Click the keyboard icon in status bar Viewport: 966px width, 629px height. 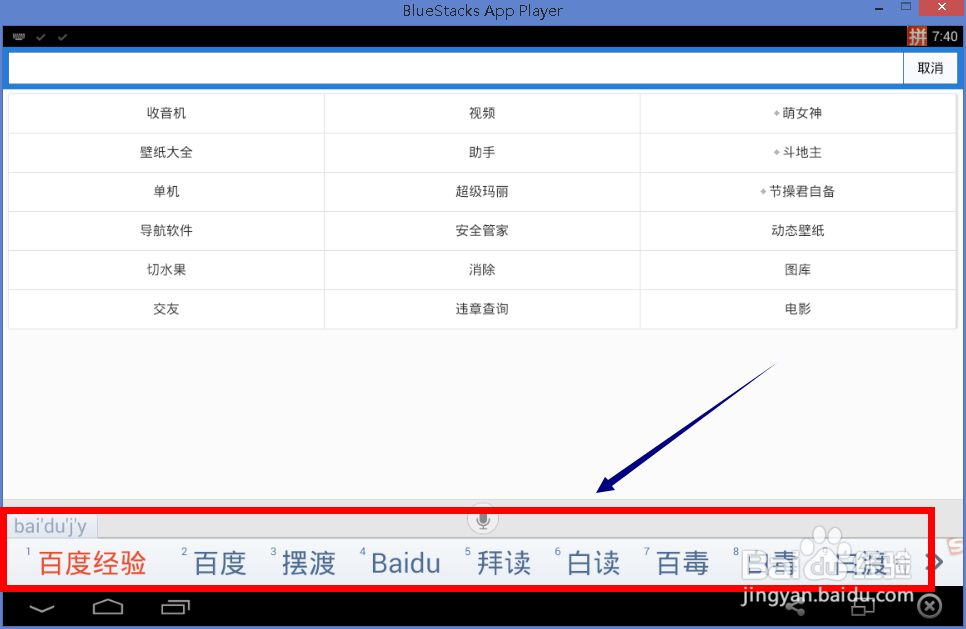tap(19, 37)
